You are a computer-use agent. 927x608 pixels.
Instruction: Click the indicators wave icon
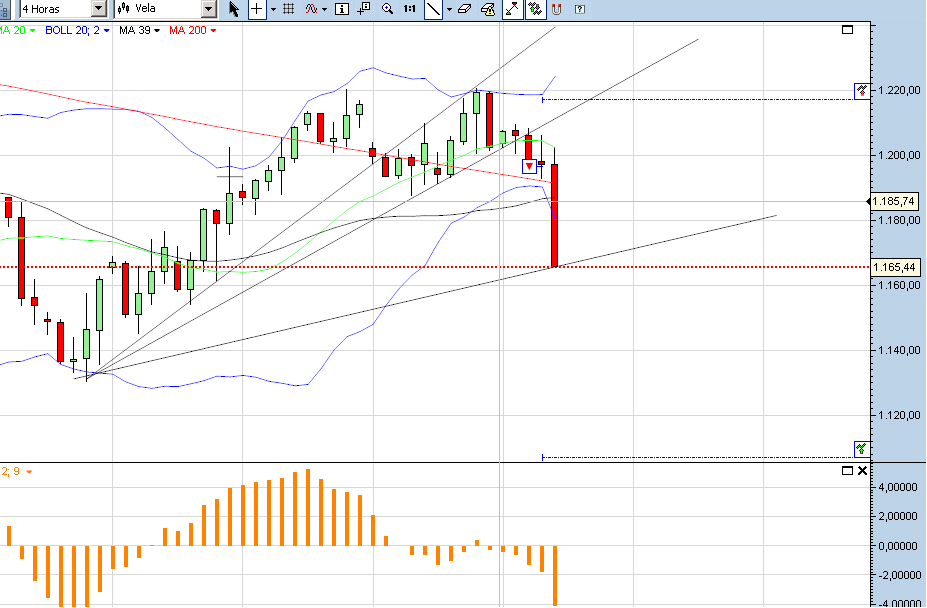point(312,9)
